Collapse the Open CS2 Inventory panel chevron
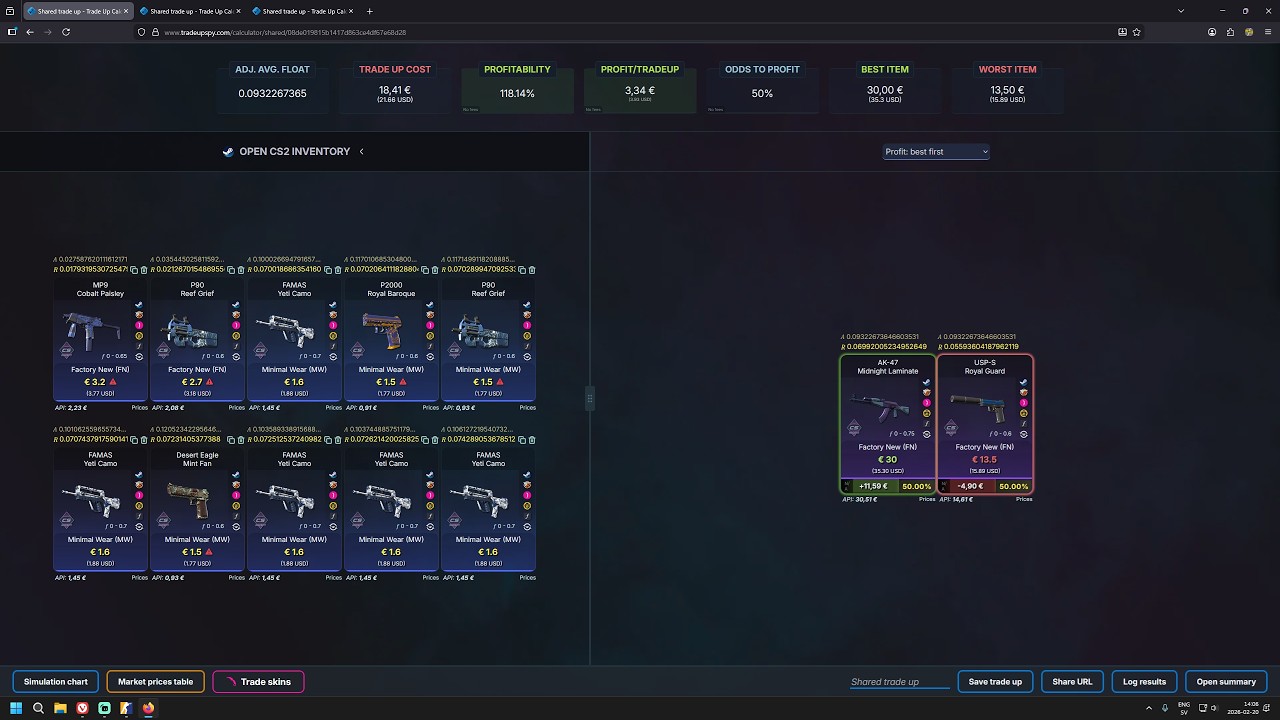Viewport: 1280px width, 720px height. tap(361, 152)
